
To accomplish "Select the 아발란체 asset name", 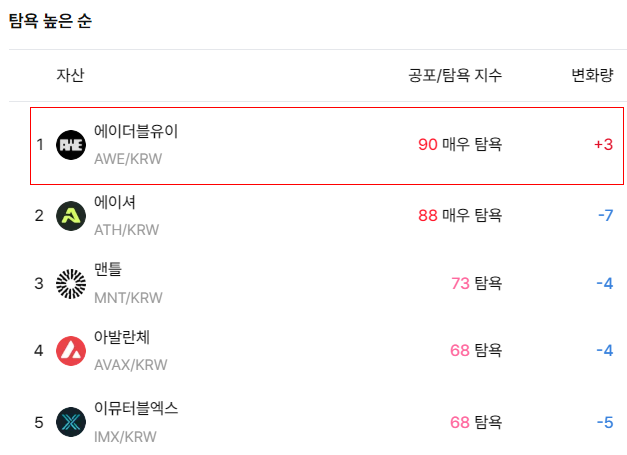I will click(122, 337).
